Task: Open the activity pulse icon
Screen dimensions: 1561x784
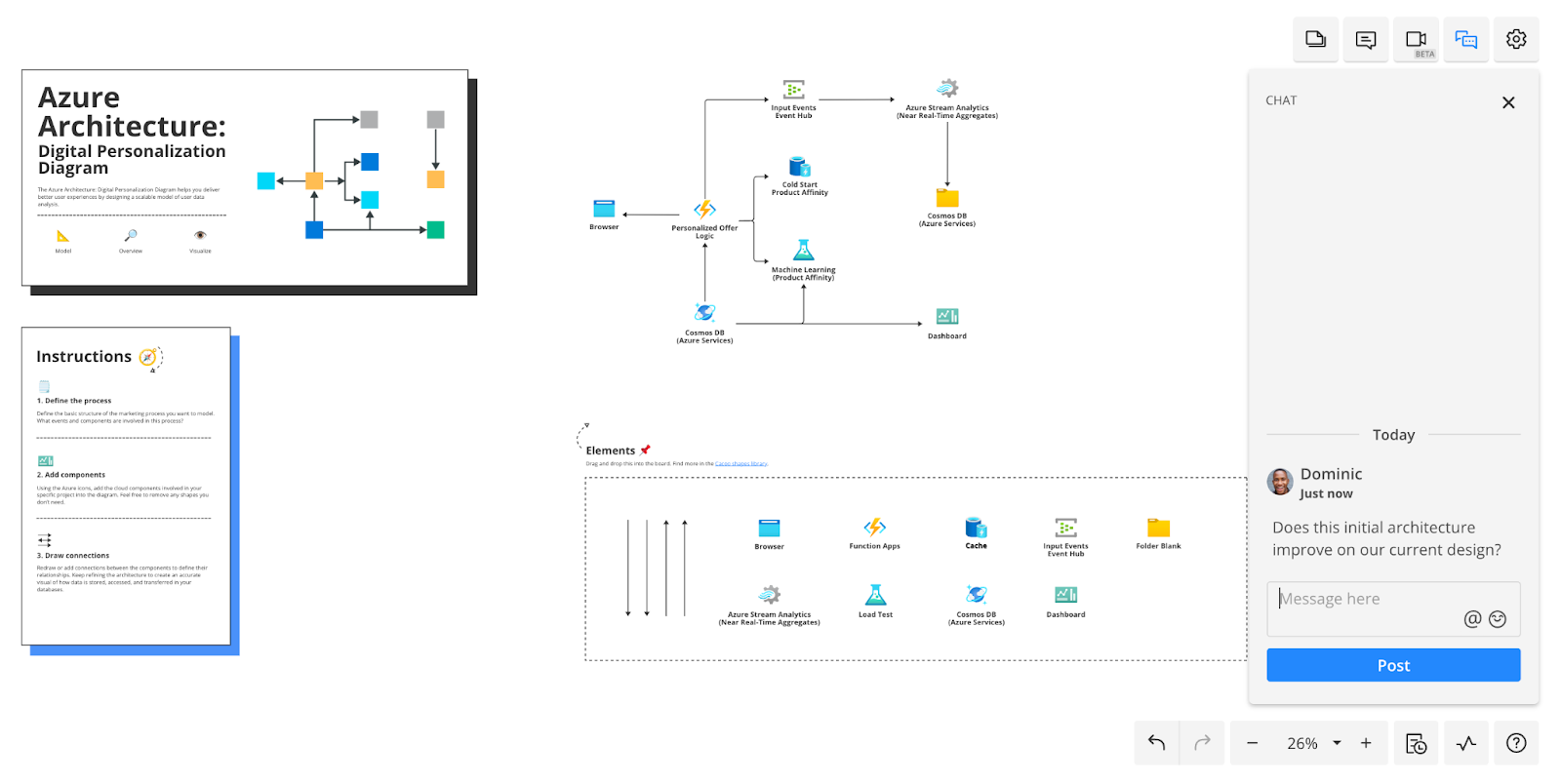Action: click(1466, 743)
